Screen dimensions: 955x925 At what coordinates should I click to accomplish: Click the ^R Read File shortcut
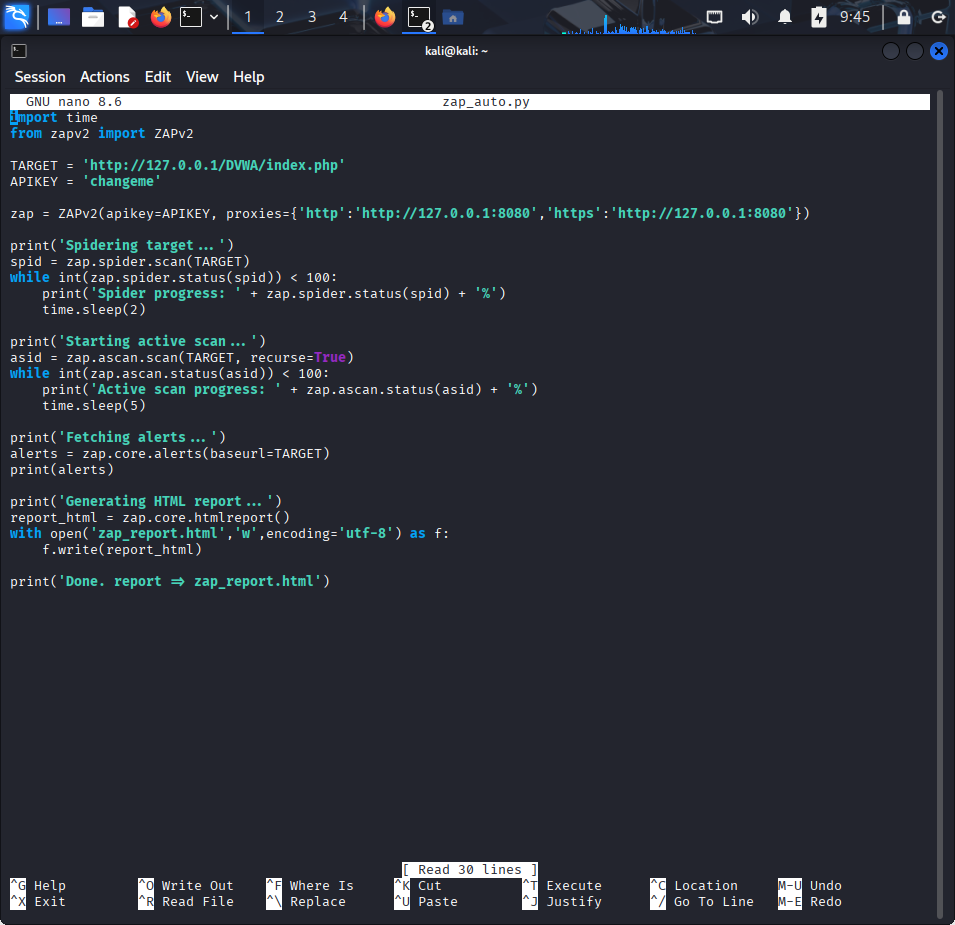186,901
